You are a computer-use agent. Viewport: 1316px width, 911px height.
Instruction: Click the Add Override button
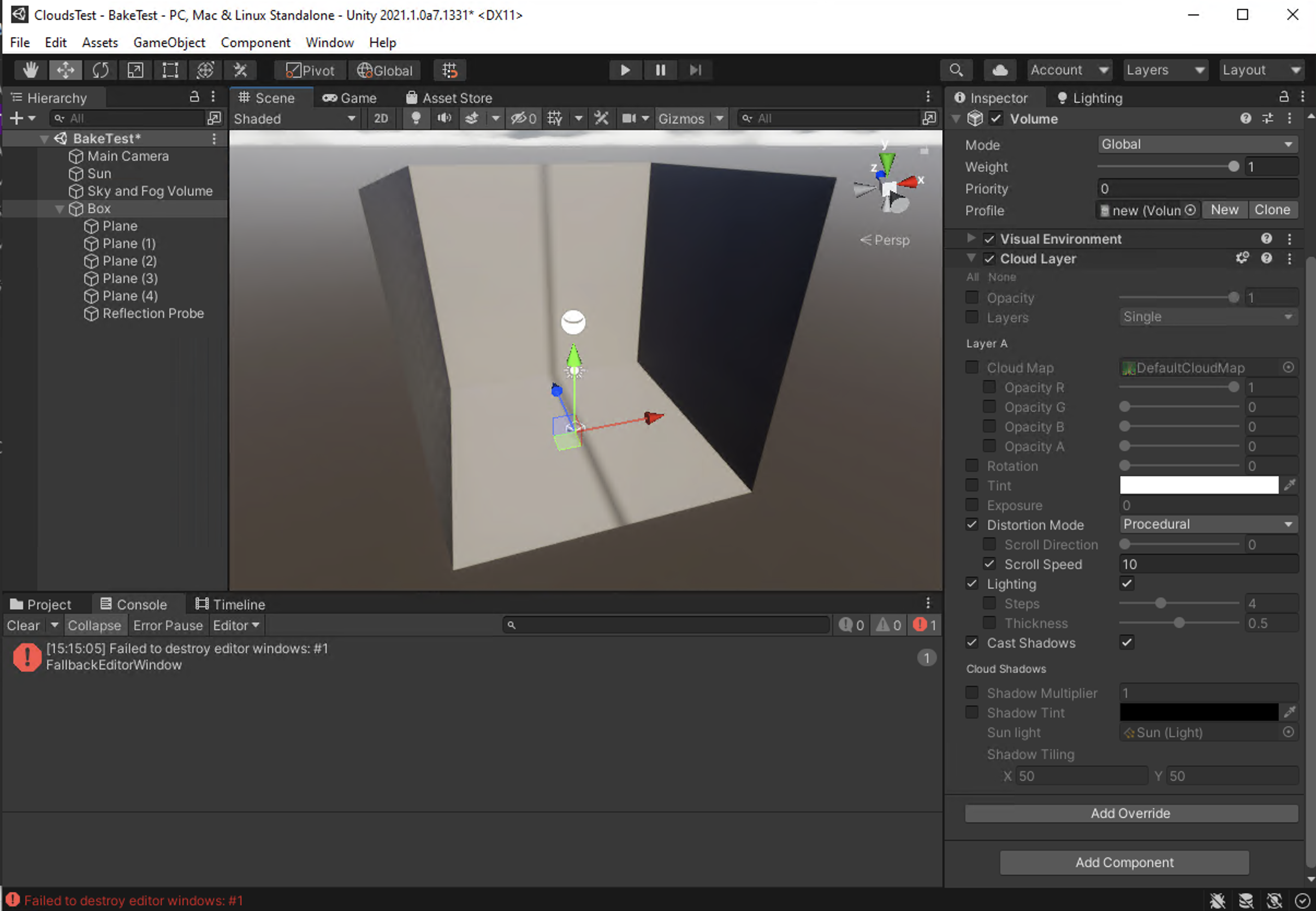(x=1131, y=813)
